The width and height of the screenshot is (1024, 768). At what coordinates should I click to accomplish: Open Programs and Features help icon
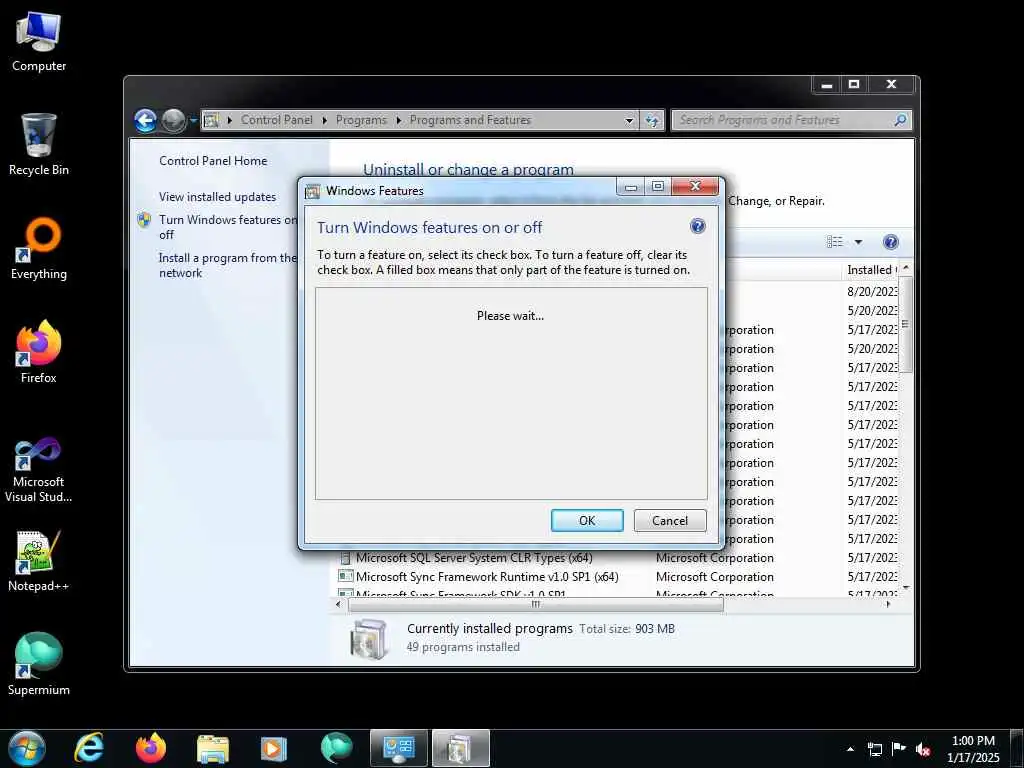click(x=890, y=242)
